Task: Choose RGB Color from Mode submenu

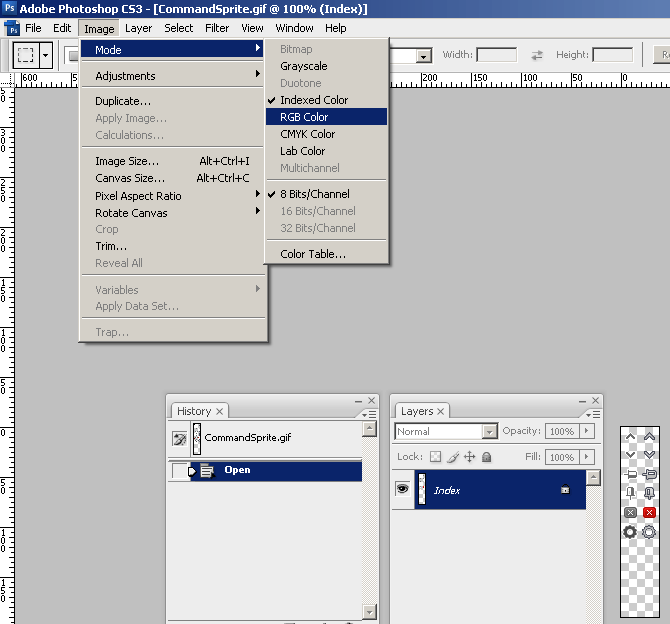Action: tap(304, 117)
